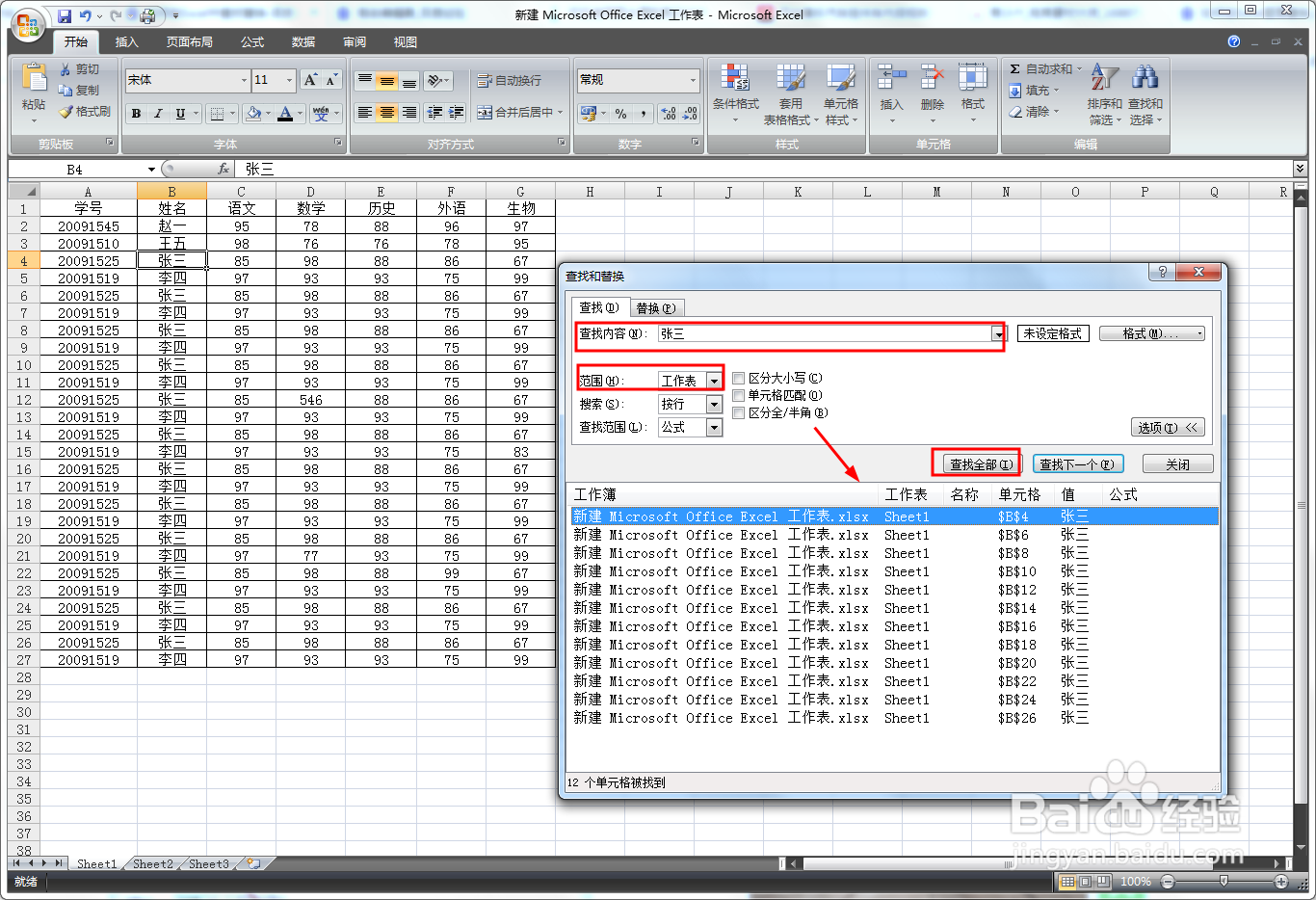This screenshot has width=1316, height=900.
Task: Align text to the bottom of cell
Action: click(409, 81)
